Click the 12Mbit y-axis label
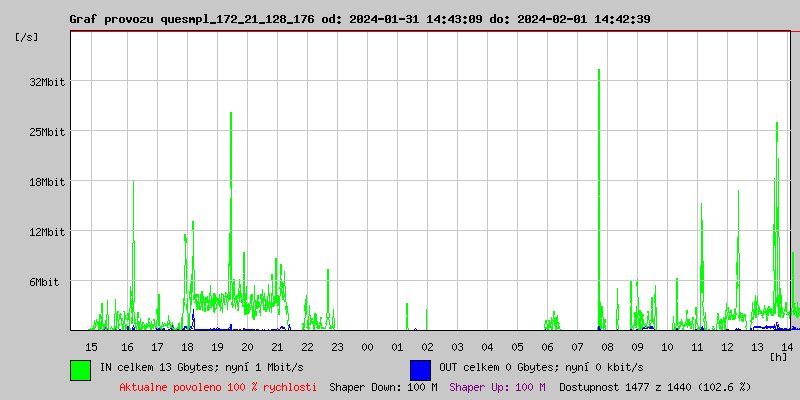This screenshot has height=400, width=800. click(47, 232)
